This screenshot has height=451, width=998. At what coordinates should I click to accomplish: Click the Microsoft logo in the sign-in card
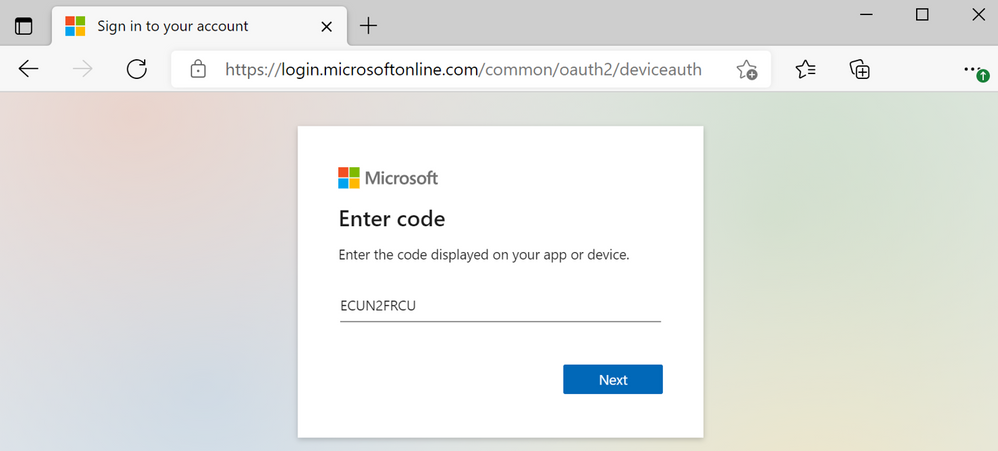(388, 178)
